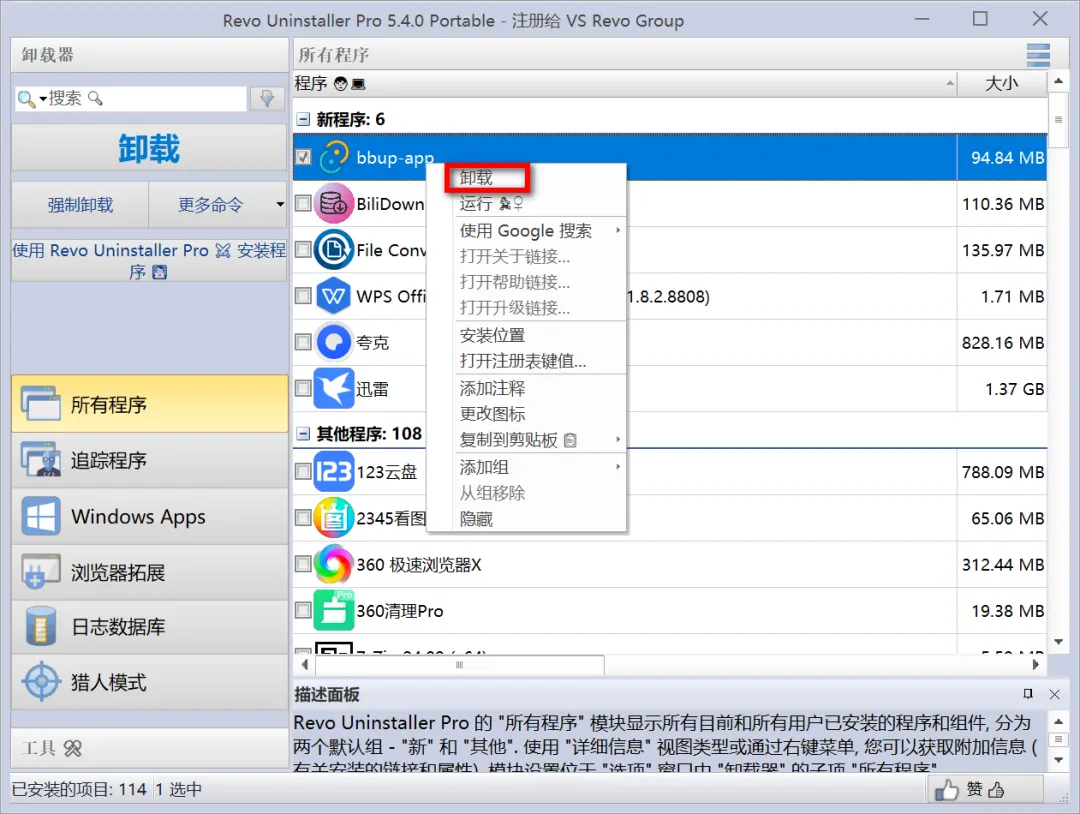This screenshot has height=814, width=1080.
Task: Check the 360 极速浏览器X checkbox
Action: click(303, 563)
